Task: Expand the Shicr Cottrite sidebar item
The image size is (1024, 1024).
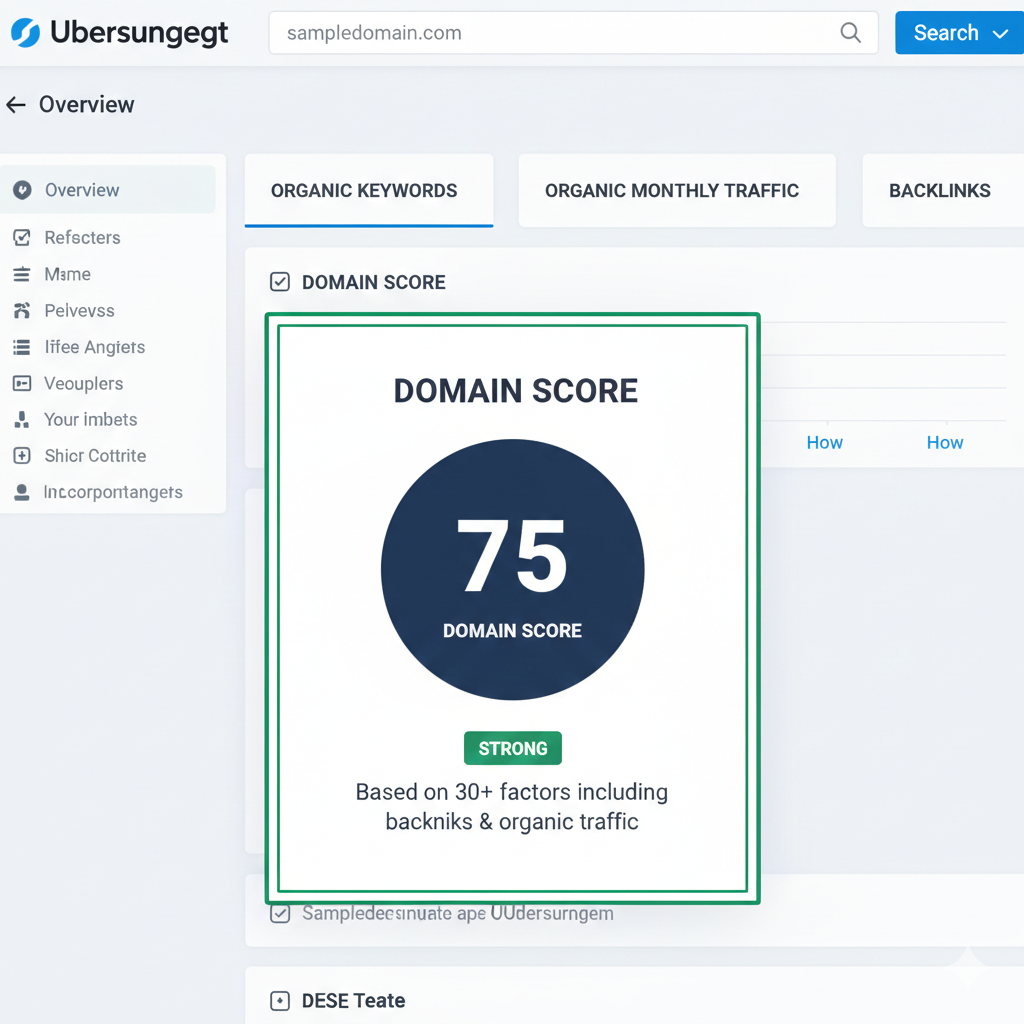Action: tap(21, 456)
